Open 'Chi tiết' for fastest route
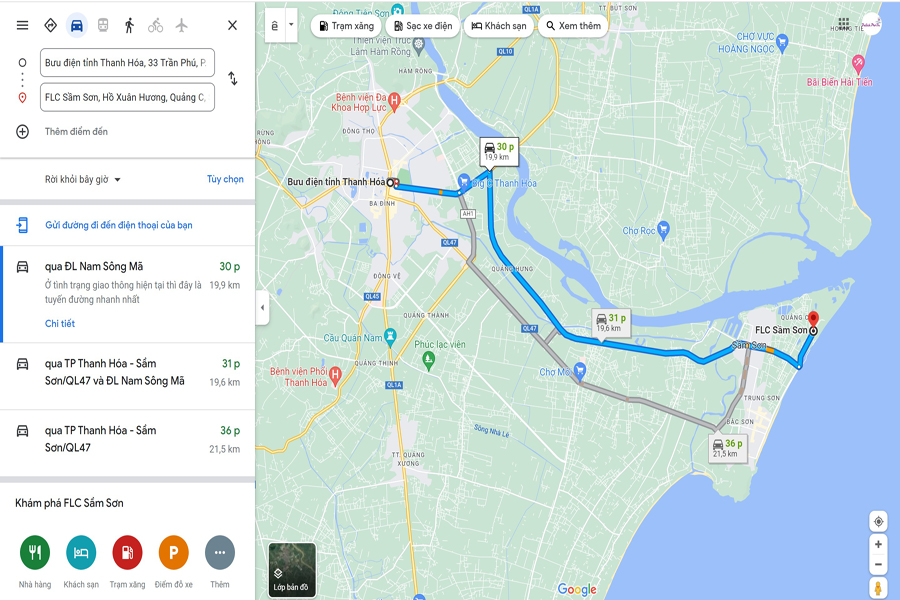 [60, 323]
